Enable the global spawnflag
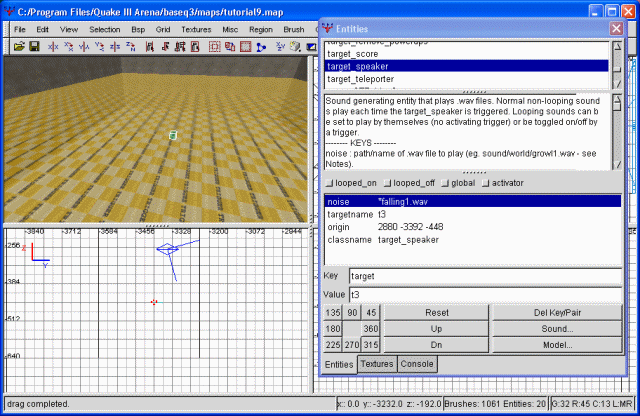The height and width of the screenshot is (416, 640). click(x=459, y=183)
